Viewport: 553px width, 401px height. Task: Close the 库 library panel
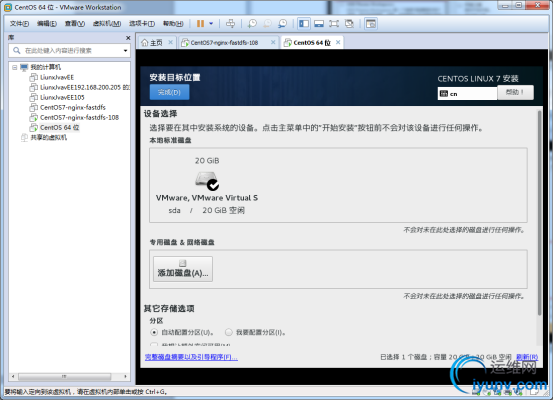pos(128,38)
